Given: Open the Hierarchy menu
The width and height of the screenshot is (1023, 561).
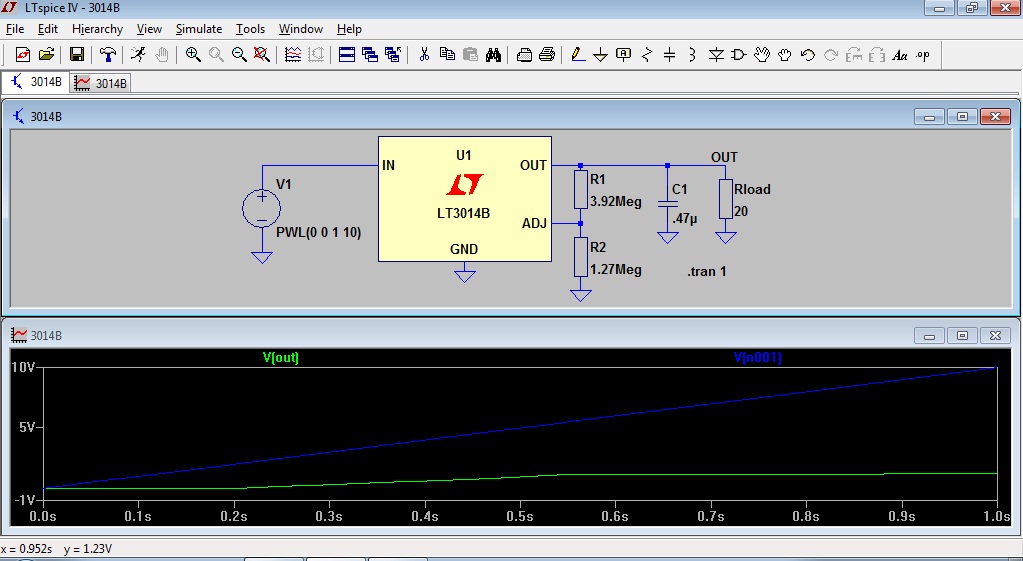Looking at the screenshot, I should click(x=97, y=29).
